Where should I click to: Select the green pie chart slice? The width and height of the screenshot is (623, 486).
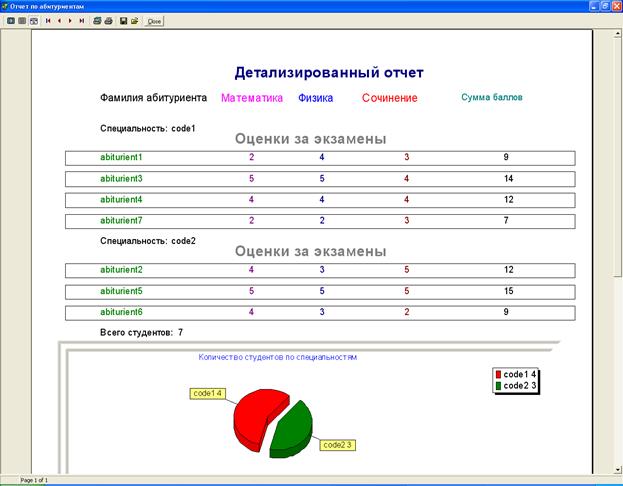point(290,428)
